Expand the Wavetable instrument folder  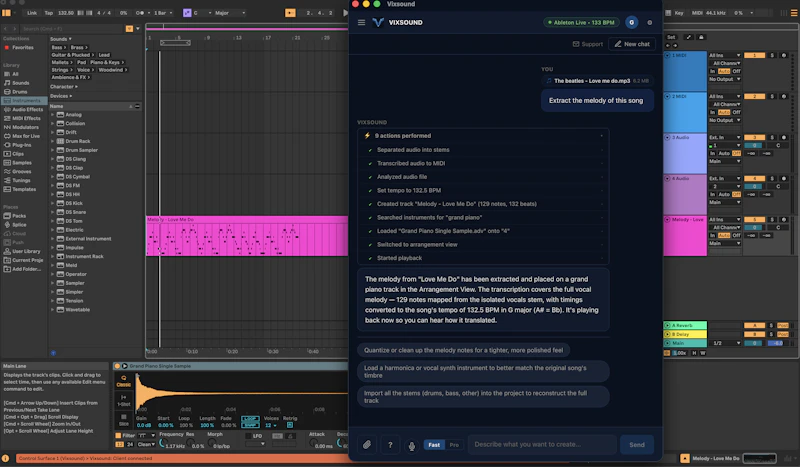(53, 310)
